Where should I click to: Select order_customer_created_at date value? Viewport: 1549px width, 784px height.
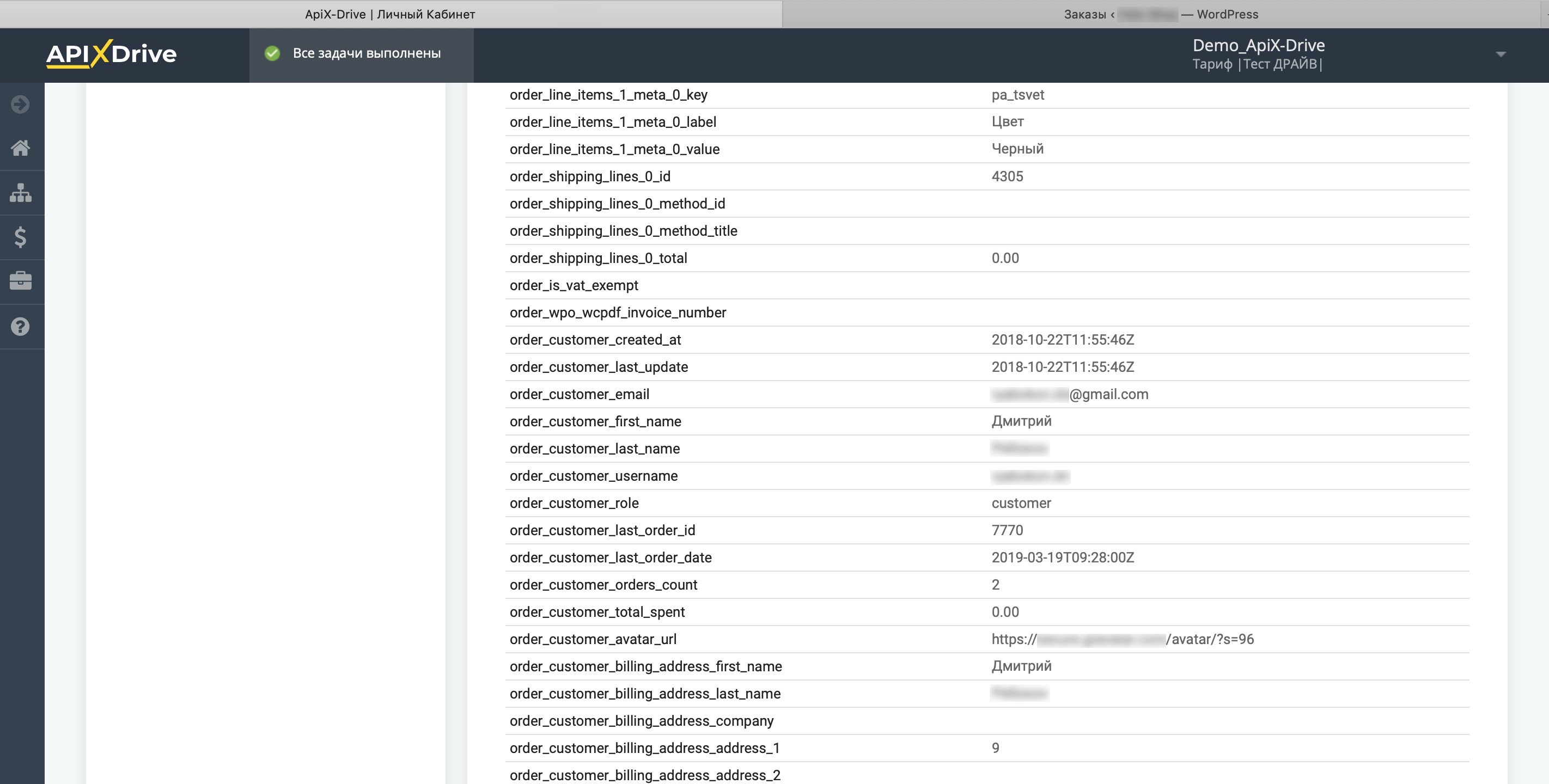click(x=1063, y=339)
